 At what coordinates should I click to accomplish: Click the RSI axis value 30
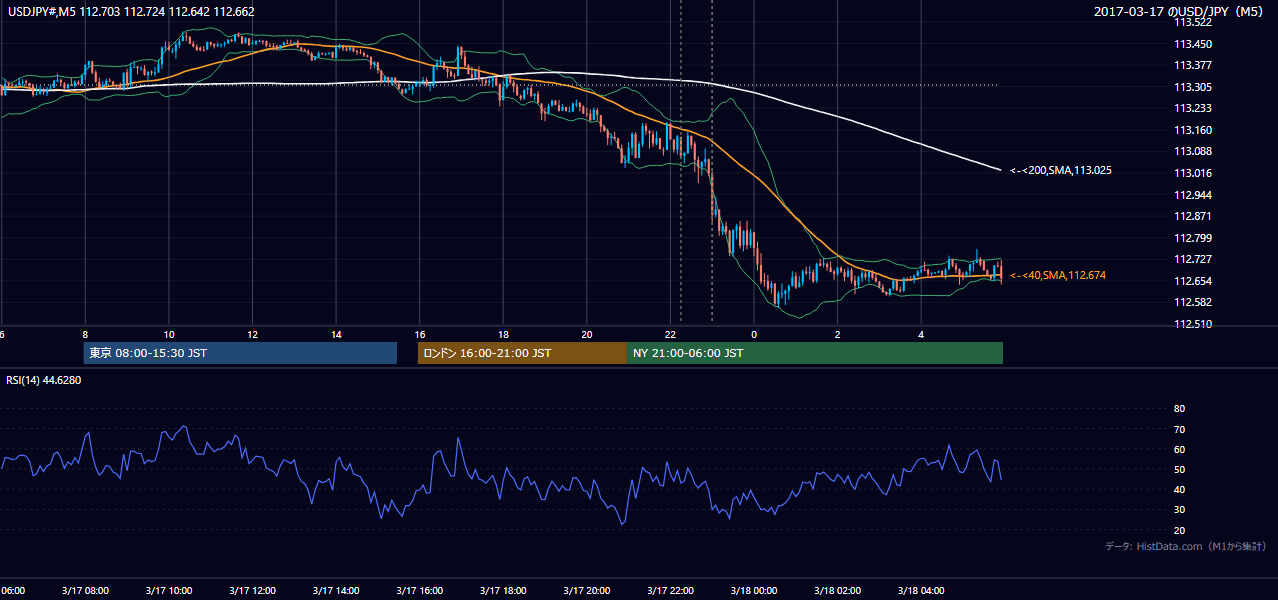1180,510
